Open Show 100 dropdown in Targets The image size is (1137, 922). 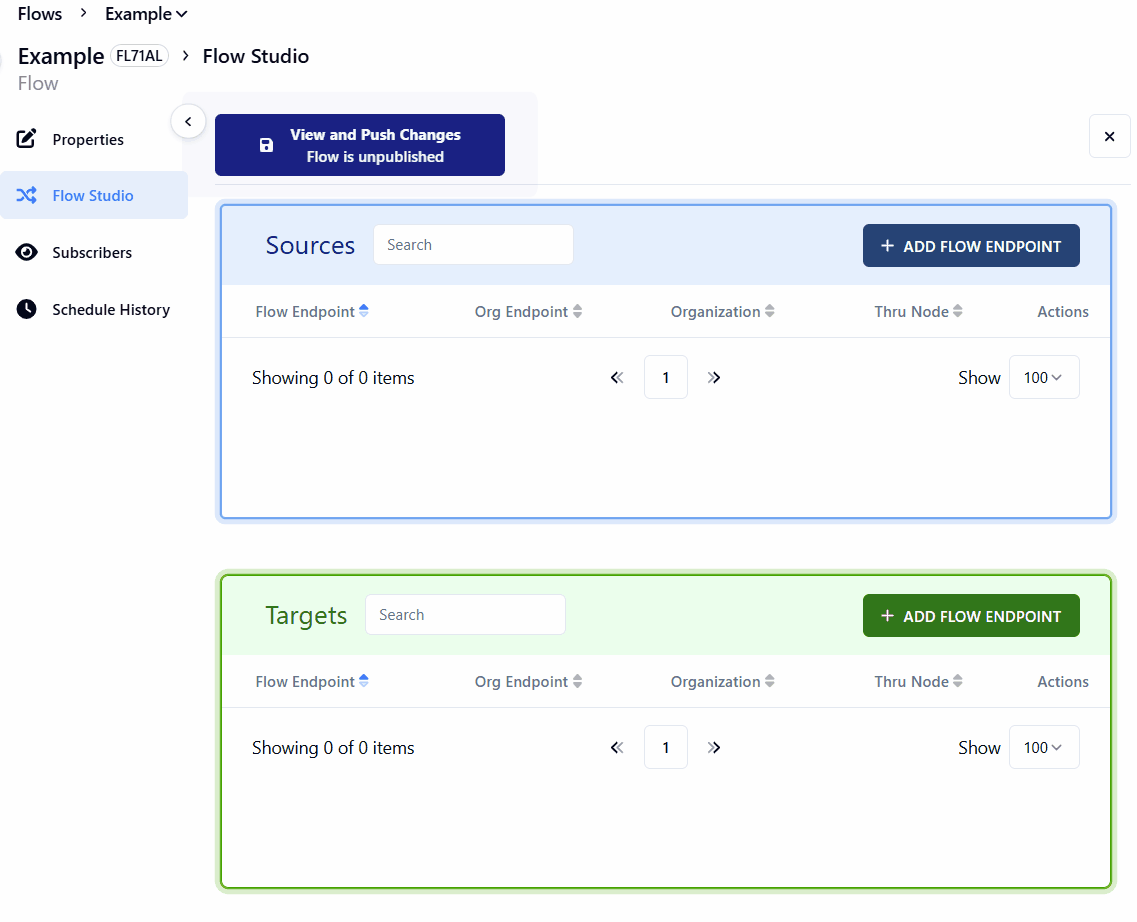click(x=1043, y=747)
